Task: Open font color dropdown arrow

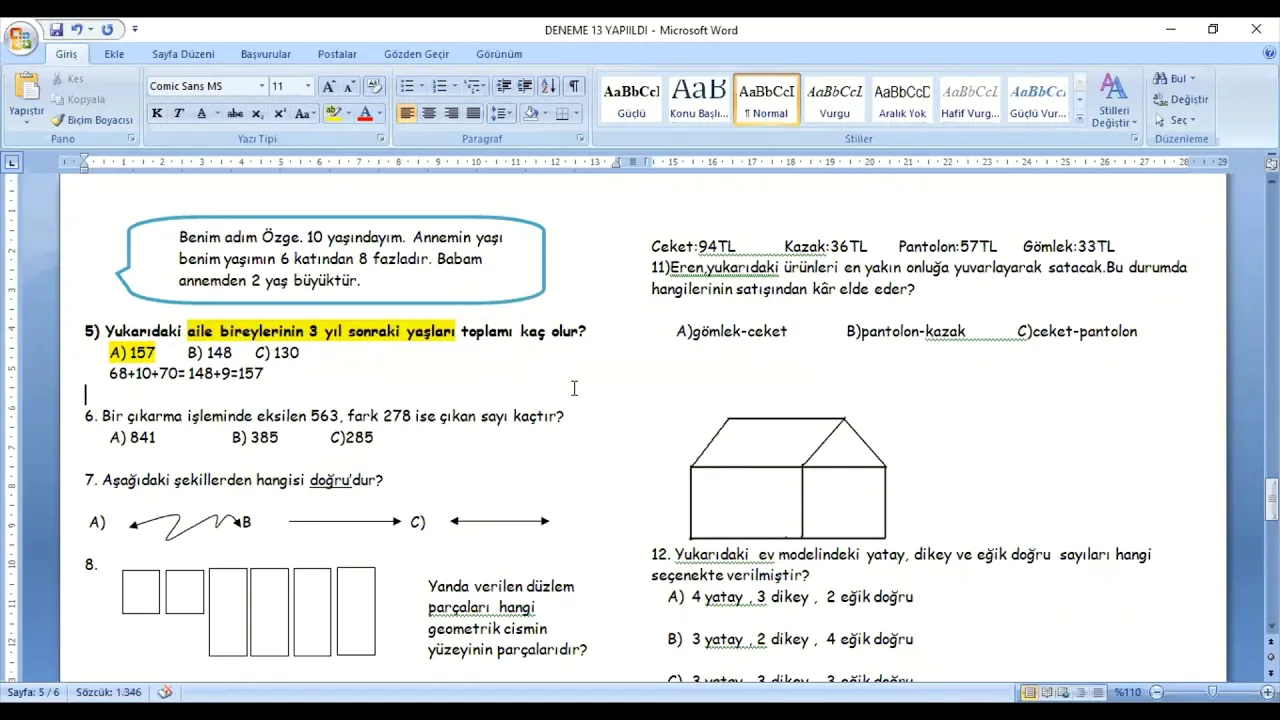Action: pyautogui.click(x=380, y=114)
